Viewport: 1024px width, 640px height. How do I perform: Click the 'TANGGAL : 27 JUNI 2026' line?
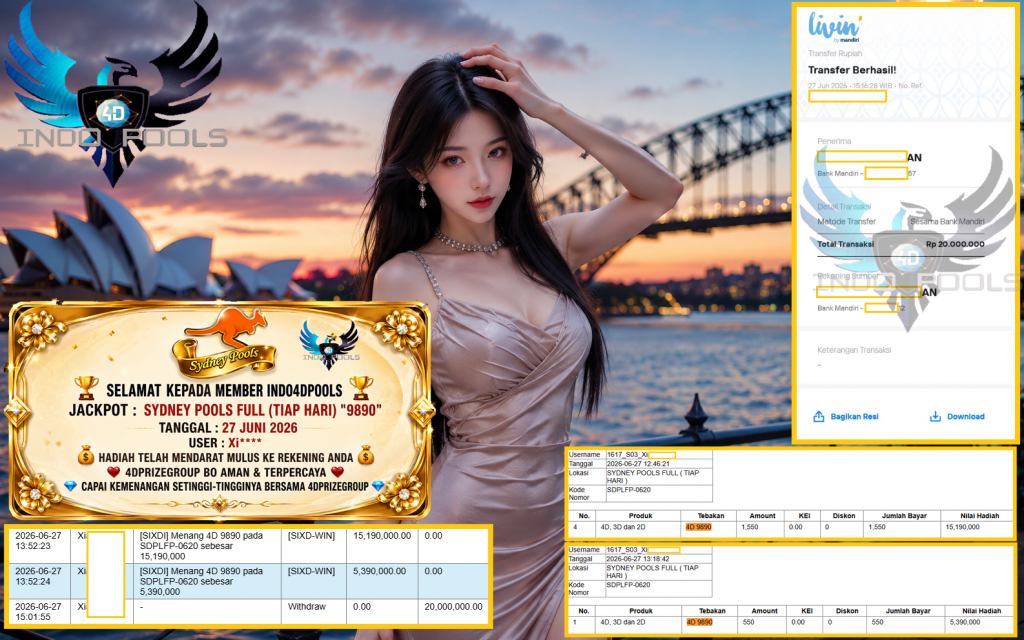pos(228,428)
